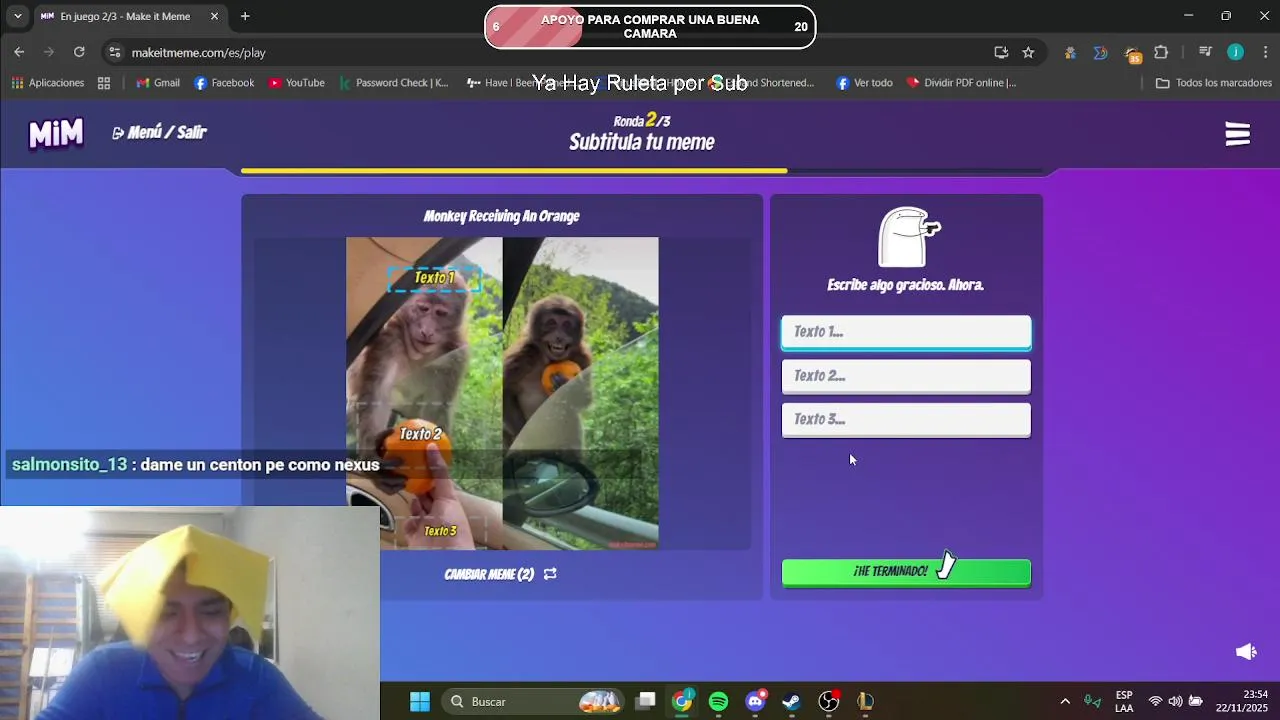This screenshot has height=720, width=1280.
Task: Click the install app icon in address bar
Action: coord(1001,52)
